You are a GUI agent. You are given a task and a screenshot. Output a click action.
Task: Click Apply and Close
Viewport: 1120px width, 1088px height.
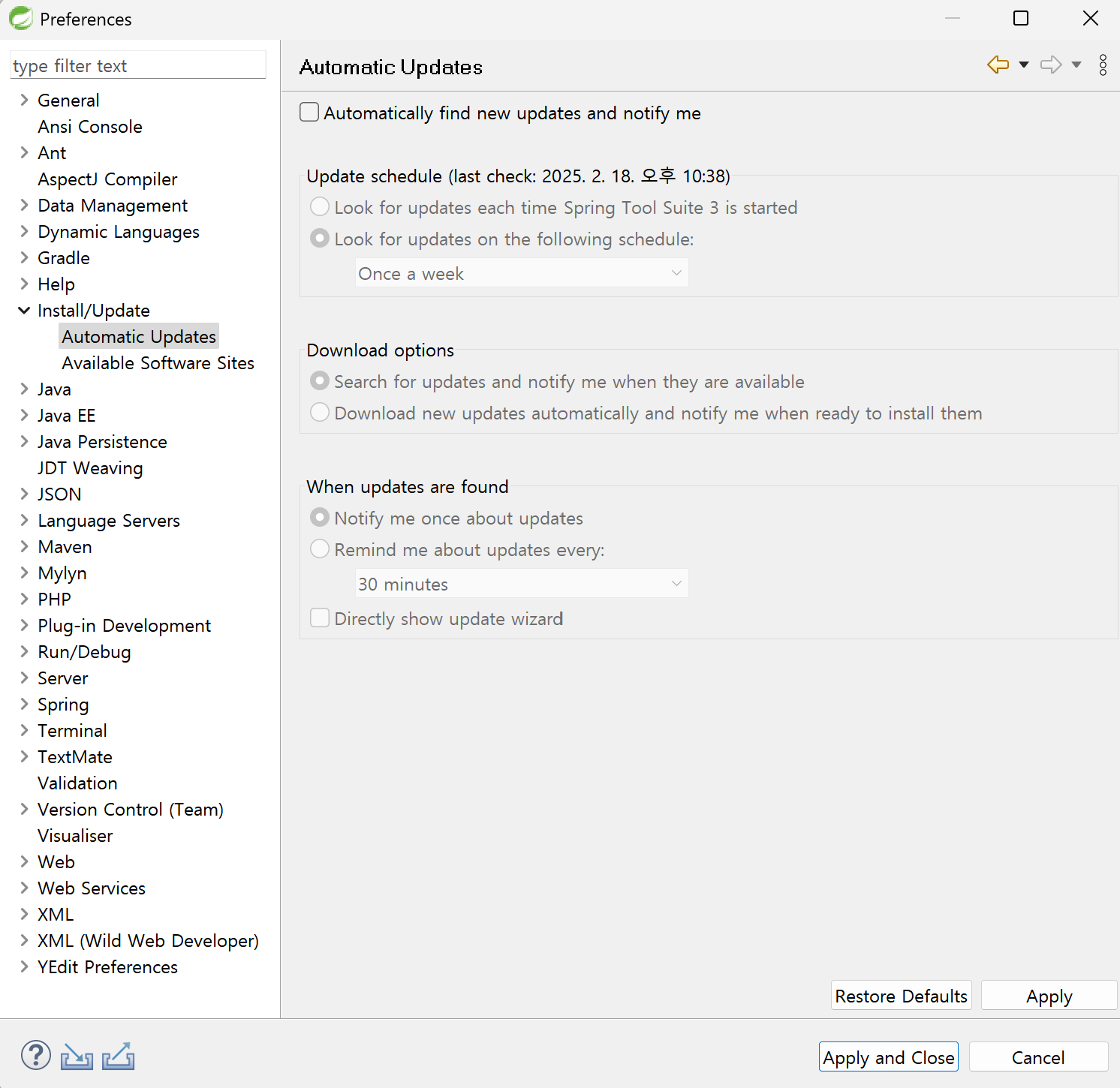[x=889, y=1056]
